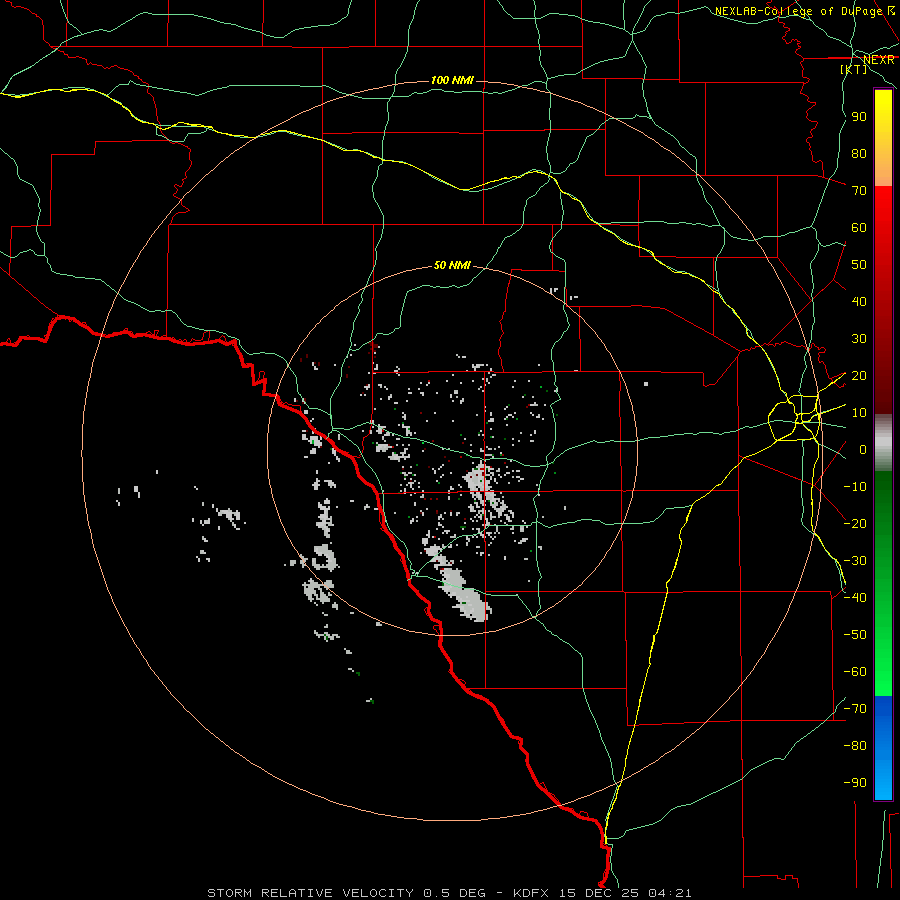This screenshot has height=900, width=900.
Task: Select the -20 value on velocity scale
Action: point(855,523)
